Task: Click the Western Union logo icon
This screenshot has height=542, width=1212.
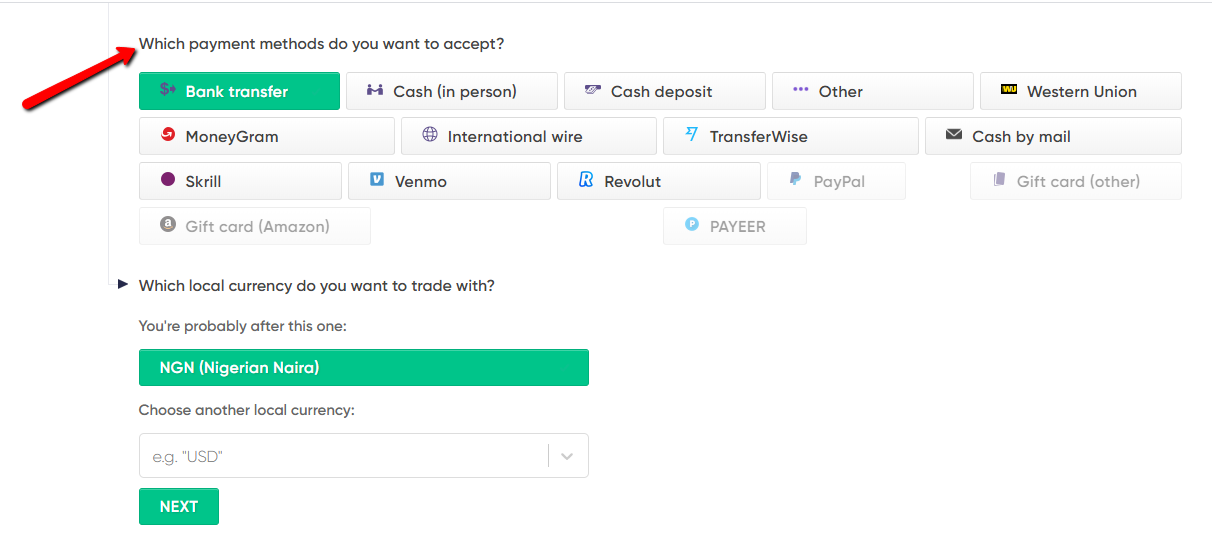Action: click(1009, 90)
